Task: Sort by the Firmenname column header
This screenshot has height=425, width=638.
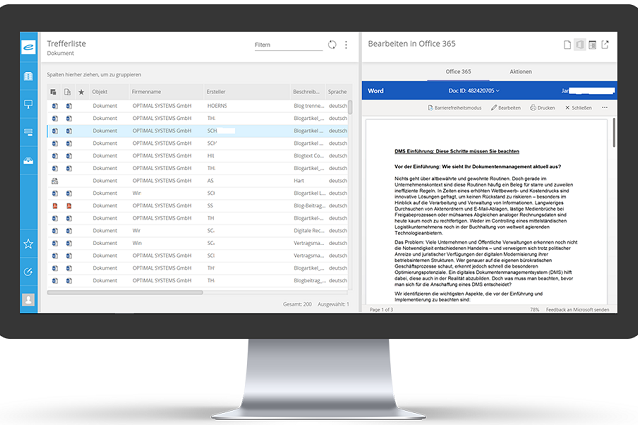Action: click(146, 92)
